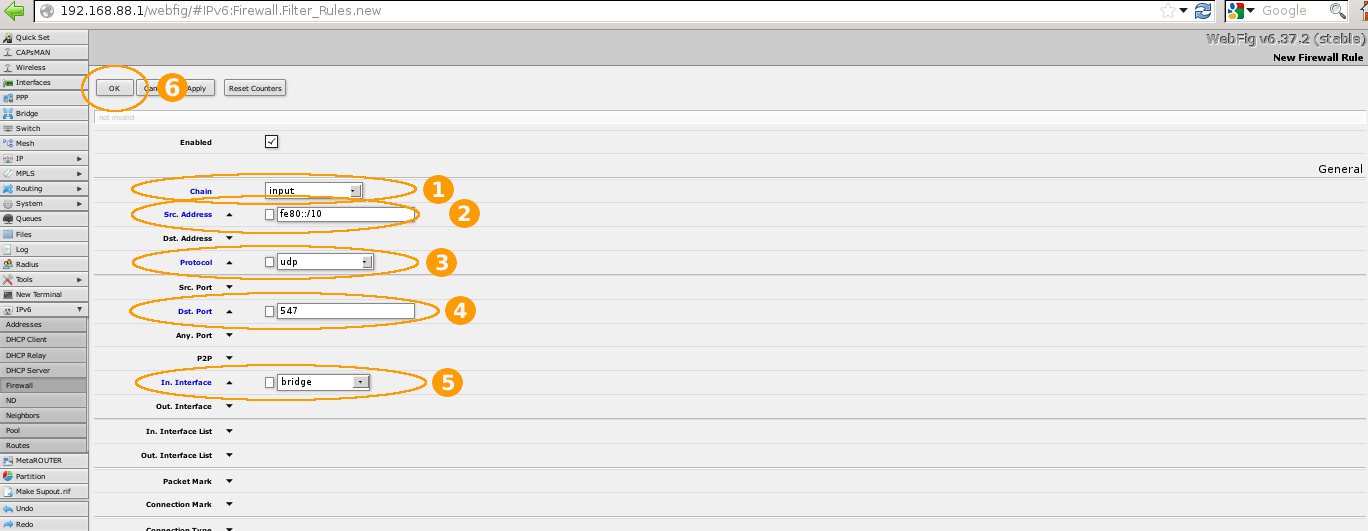Tick the Dst. Port invert checkbox
The width and height of the screenshot is (1368, 531).
(x=269, y=311)
